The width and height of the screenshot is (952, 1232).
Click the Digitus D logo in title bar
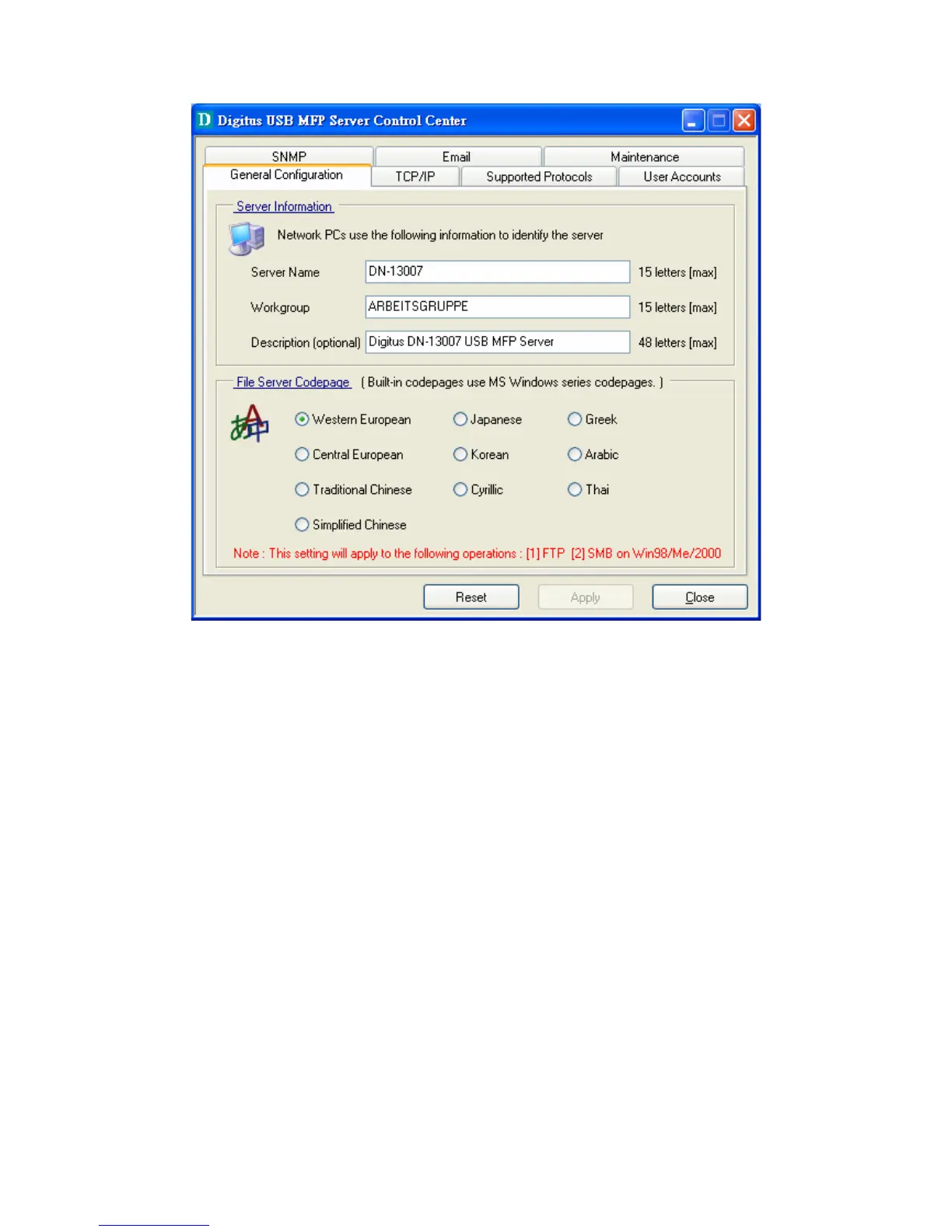pyautogui.click(x=205, y=120)
